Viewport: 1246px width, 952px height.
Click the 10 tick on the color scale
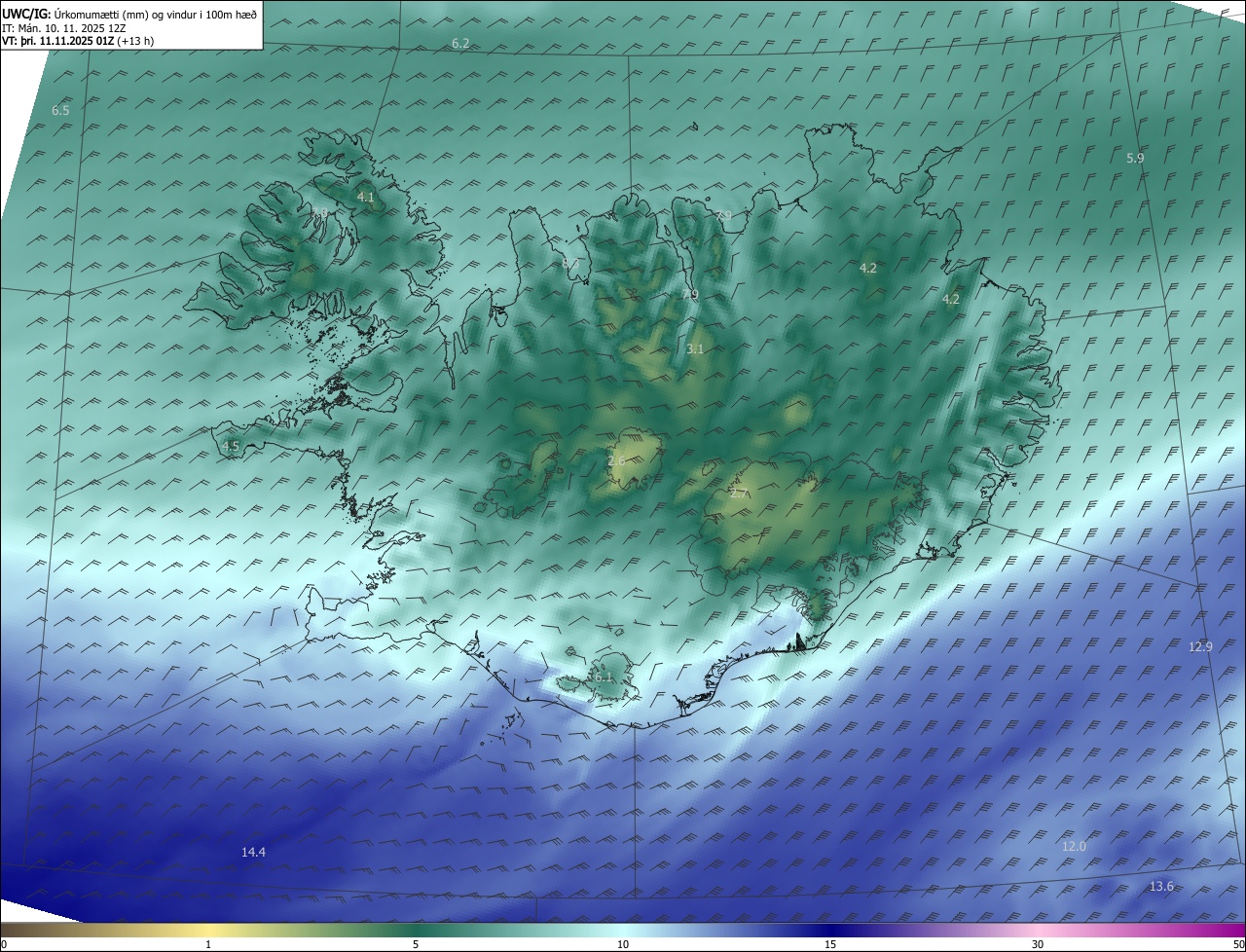click(x=623, y=945)
